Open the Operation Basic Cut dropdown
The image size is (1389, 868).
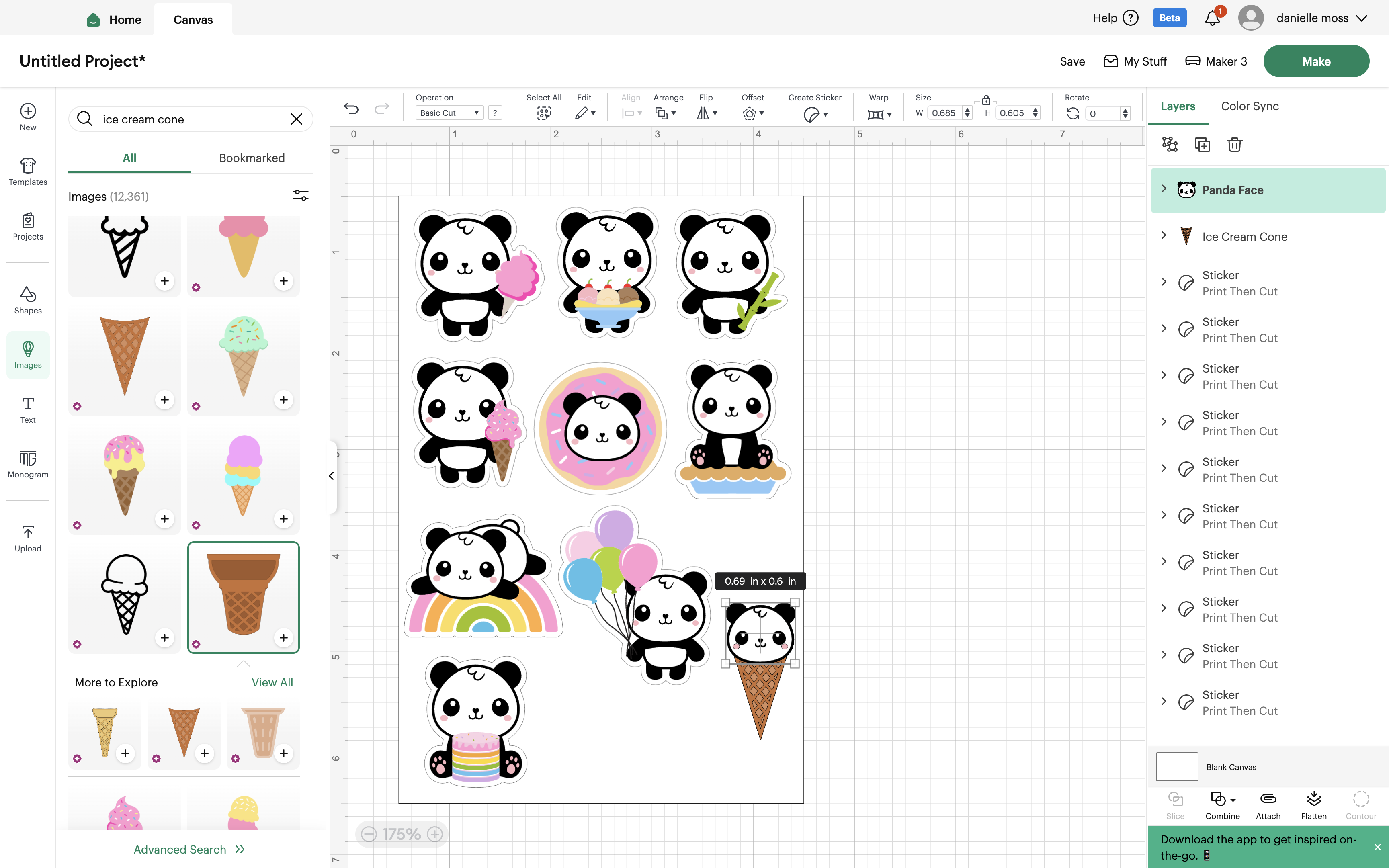coord(449,113)
